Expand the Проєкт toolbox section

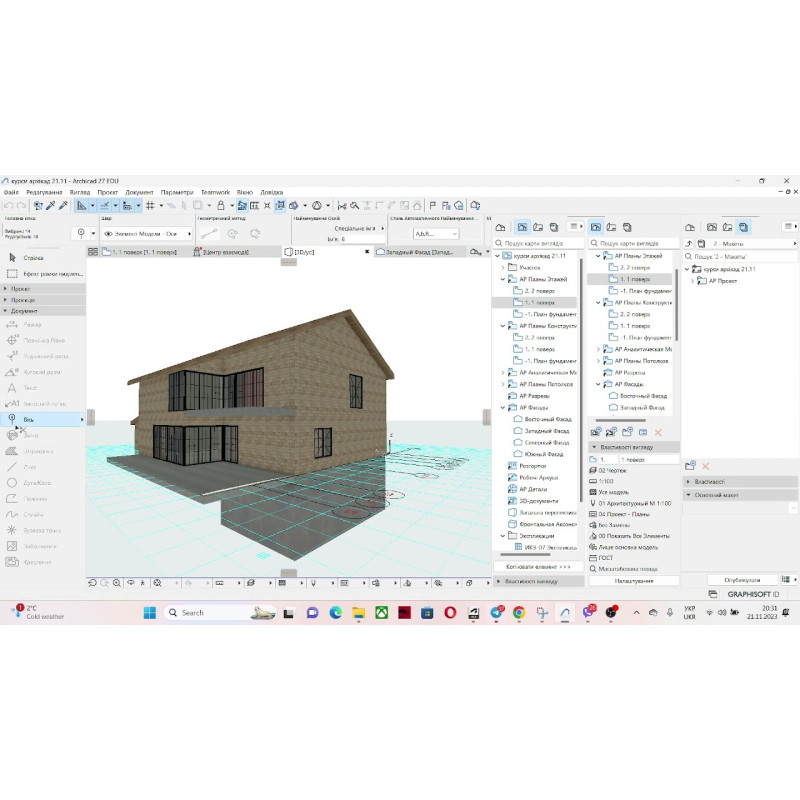[x=5, y=288]
